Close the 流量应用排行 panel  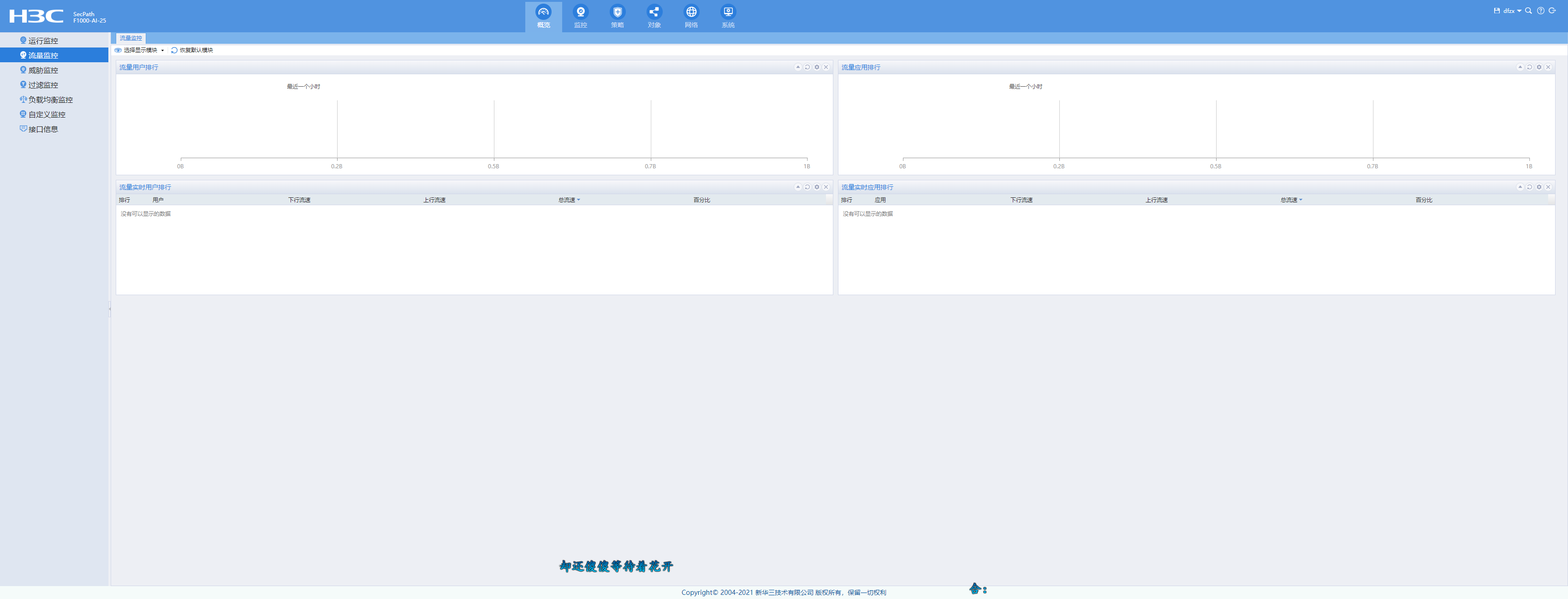1548,67
